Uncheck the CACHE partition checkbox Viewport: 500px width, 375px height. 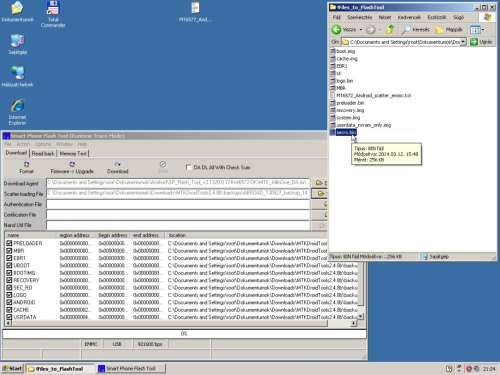tap(9, 310)
